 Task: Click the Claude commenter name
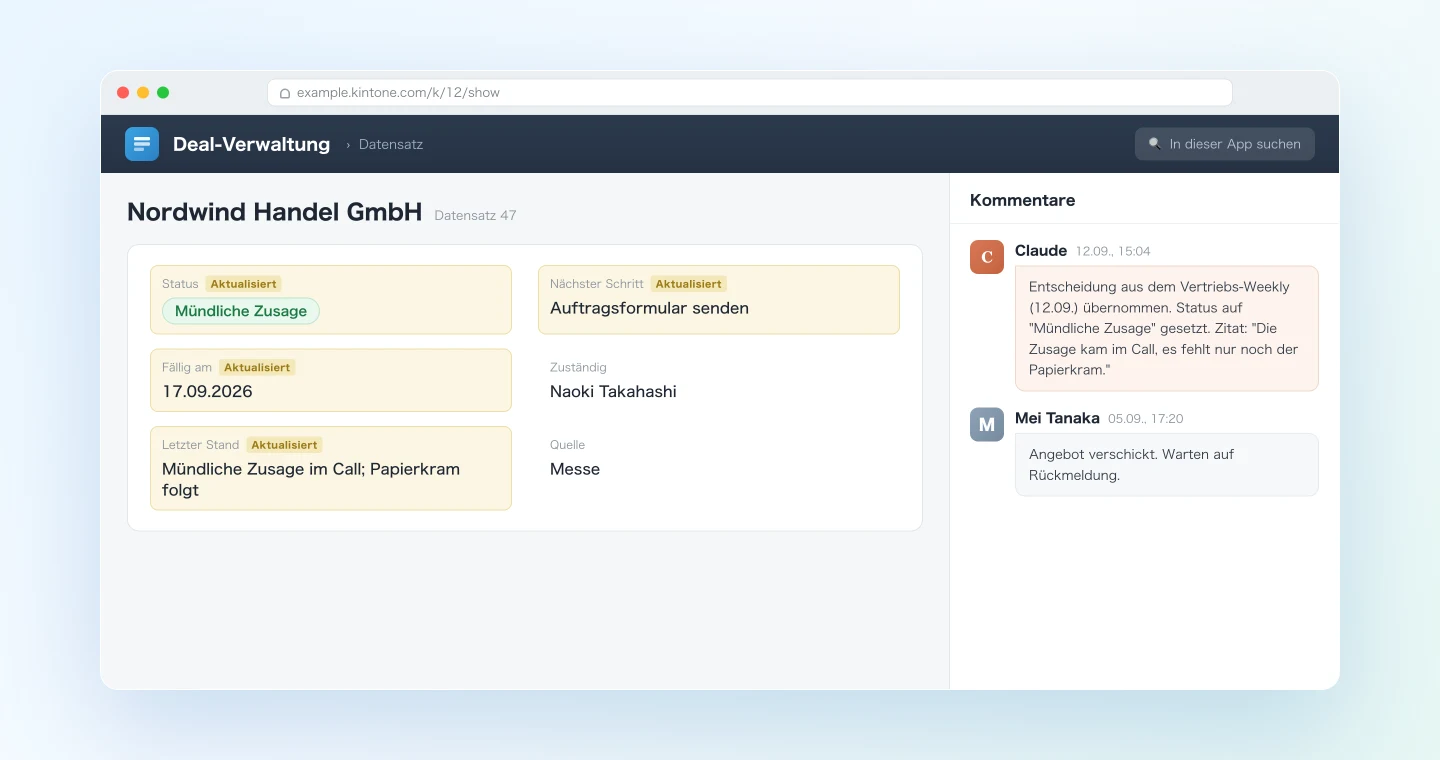point(1041,250)
